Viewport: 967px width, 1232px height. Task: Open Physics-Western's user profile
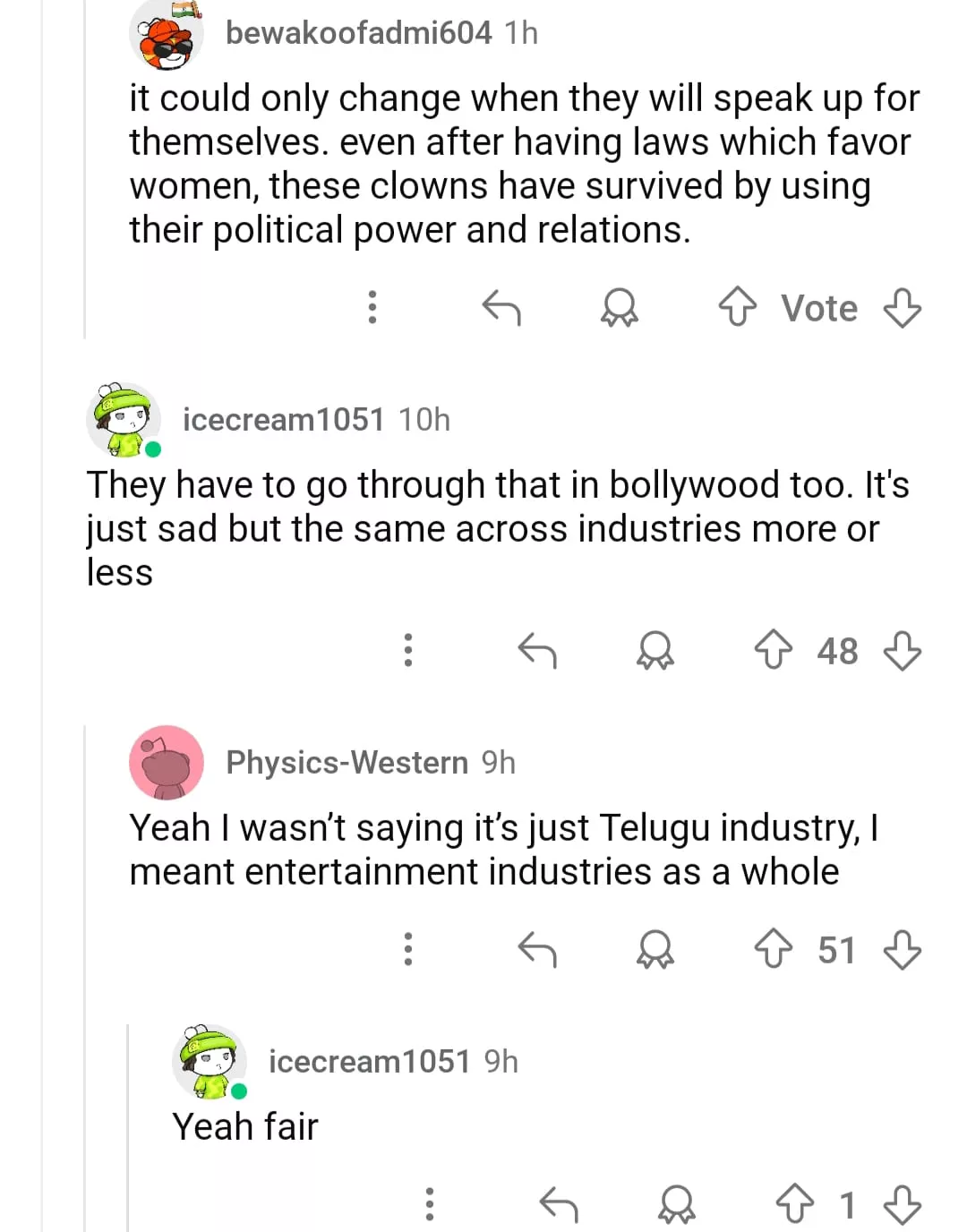[347, 763]
